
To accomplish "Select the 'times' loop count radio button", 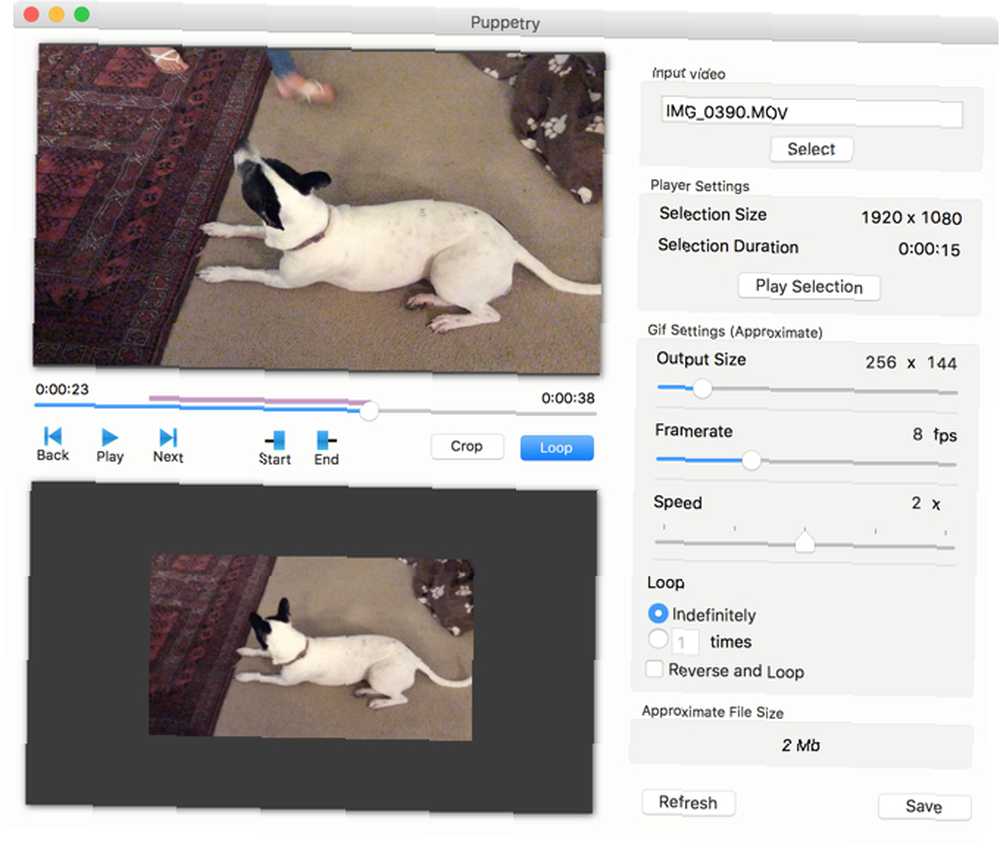I will (658, 639).
